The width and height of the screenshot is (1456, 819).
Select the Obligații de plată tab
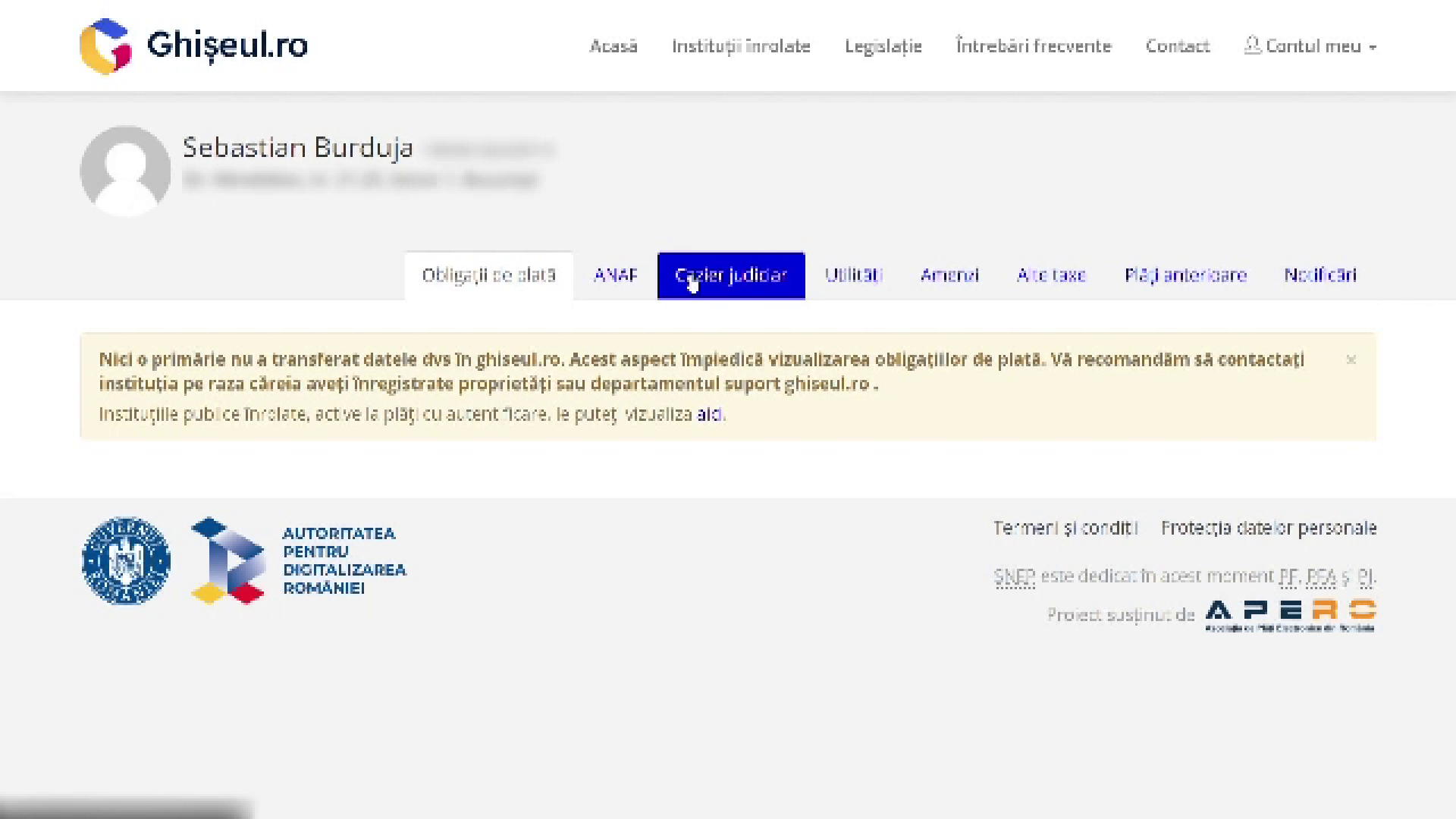(x=488, y=275)
